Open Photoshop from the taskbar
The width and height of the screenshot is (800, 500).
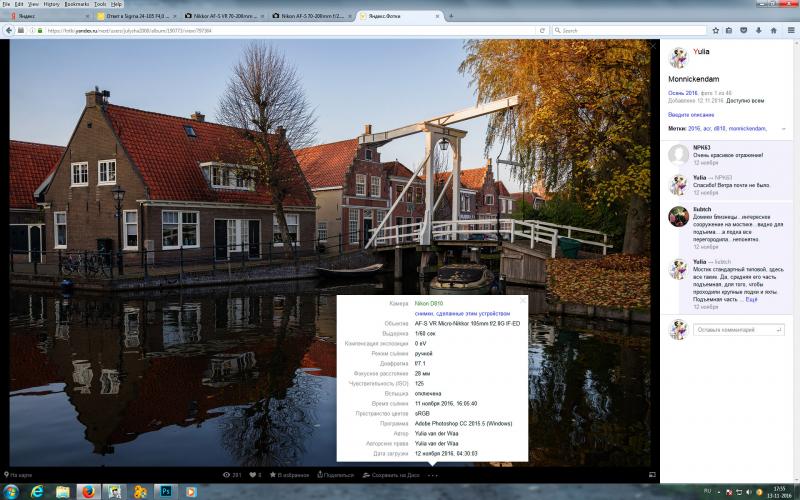point(166,492)
